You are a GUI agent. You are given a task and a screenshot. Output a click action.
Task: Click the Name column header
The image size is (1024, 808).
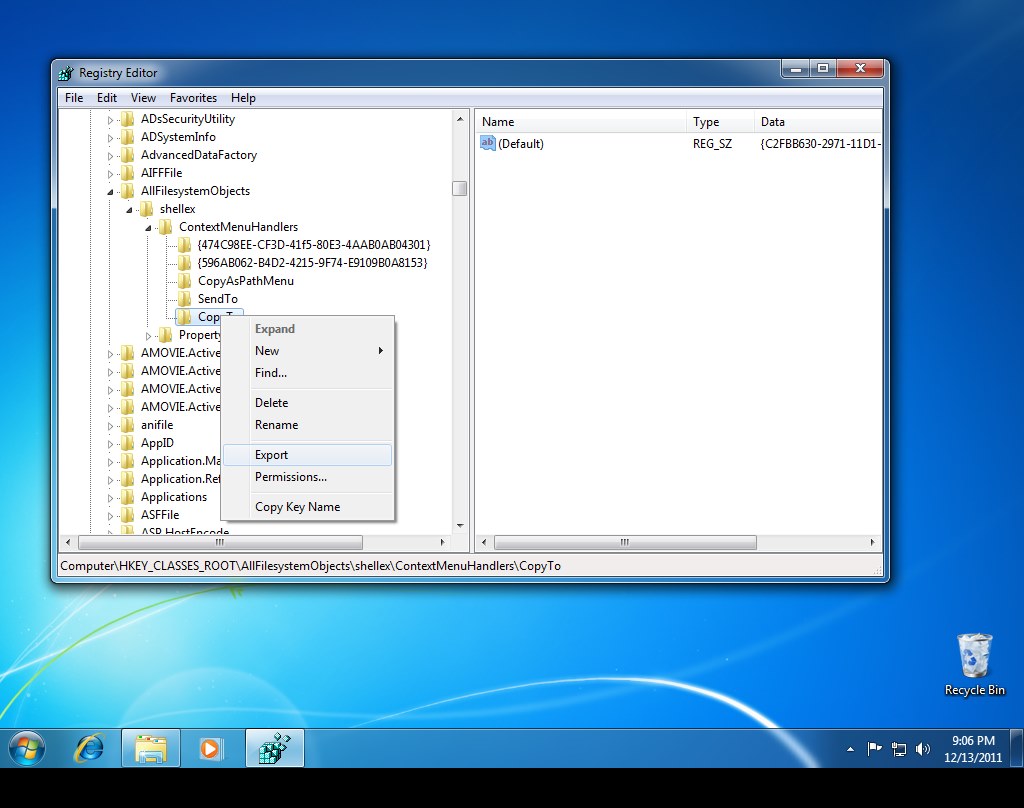(x=581, y=121)
